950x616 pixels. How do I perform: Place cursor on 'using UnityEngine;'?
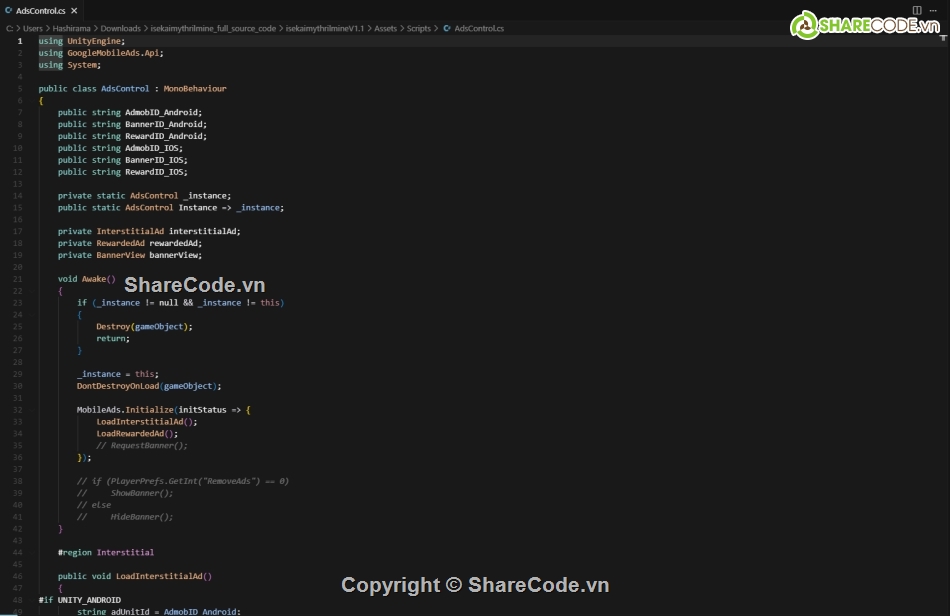tap(82, 41)
